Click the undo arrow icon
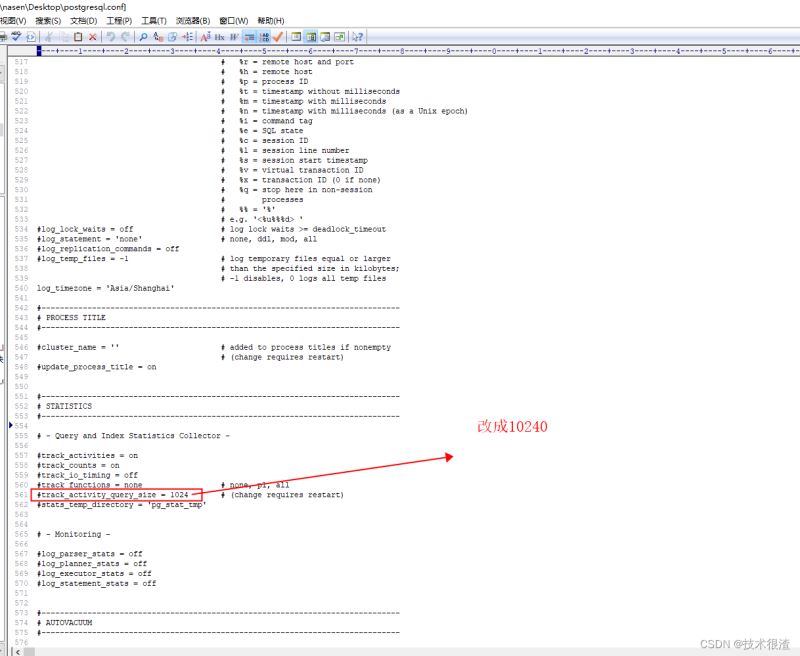800x656 pixels. tap(110, 36)
